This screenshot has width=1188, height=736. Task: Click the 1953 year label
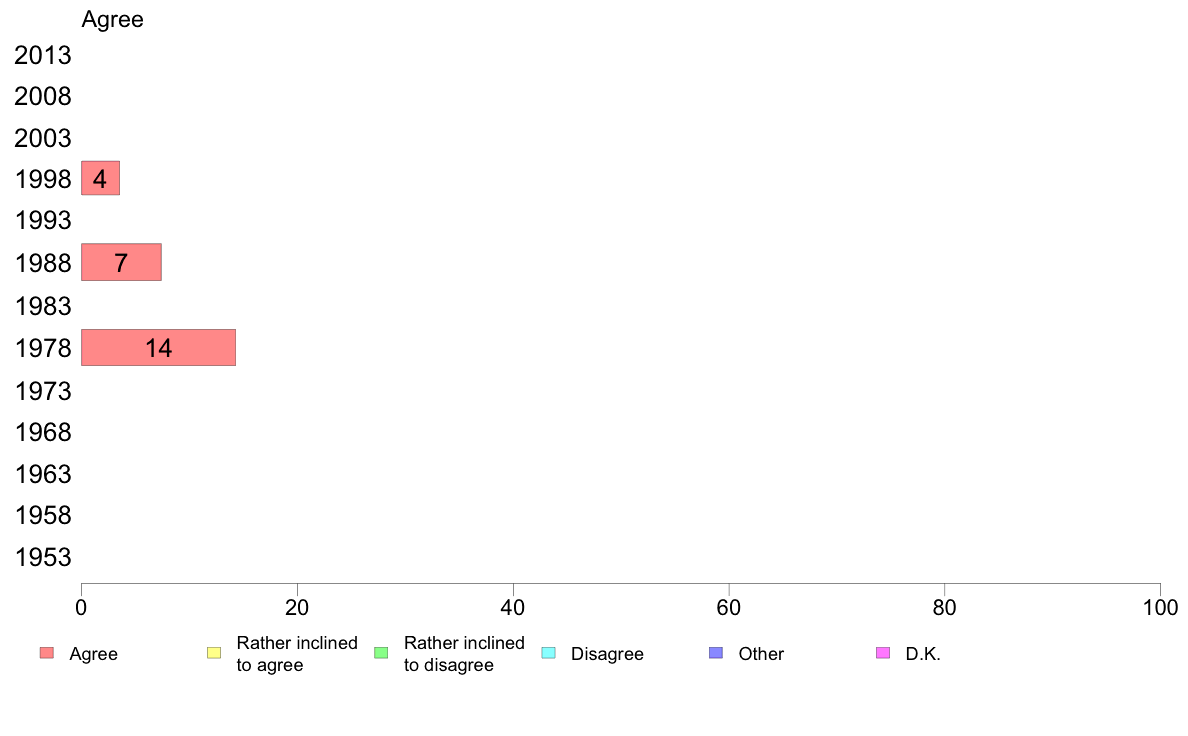tap(42, 557)
